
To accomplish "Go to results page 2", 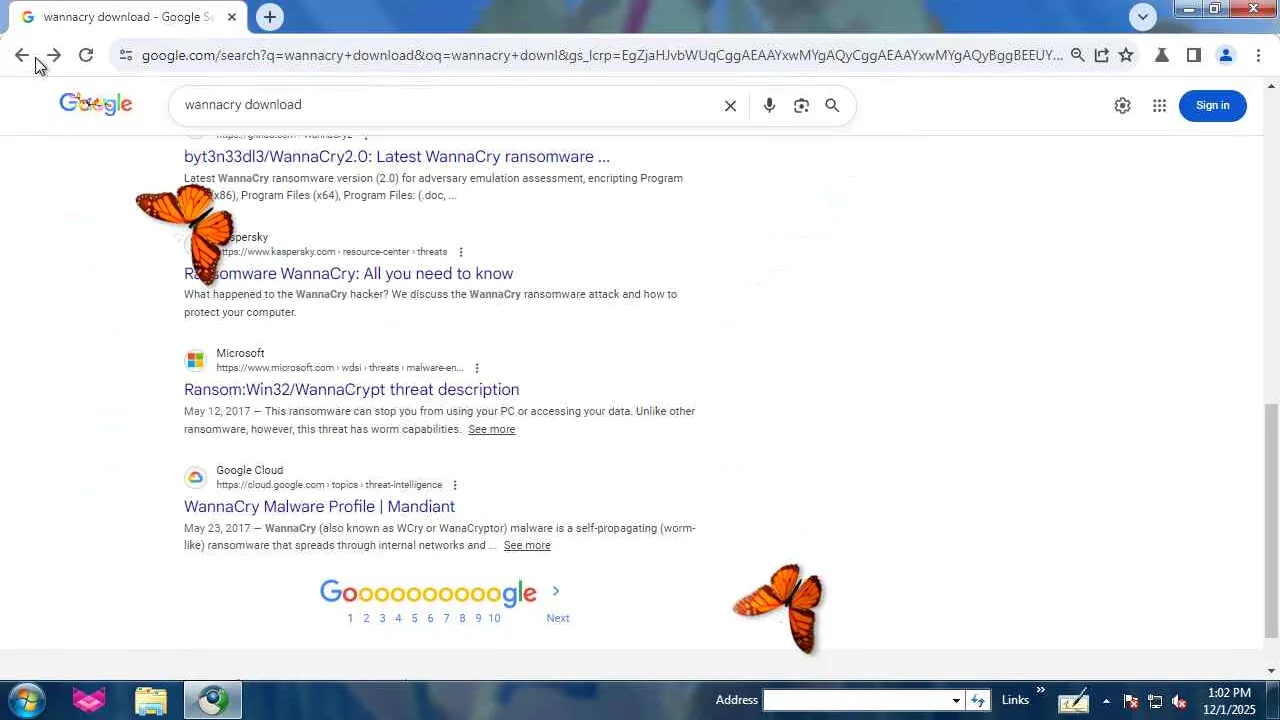I will [x=366, y=618].
